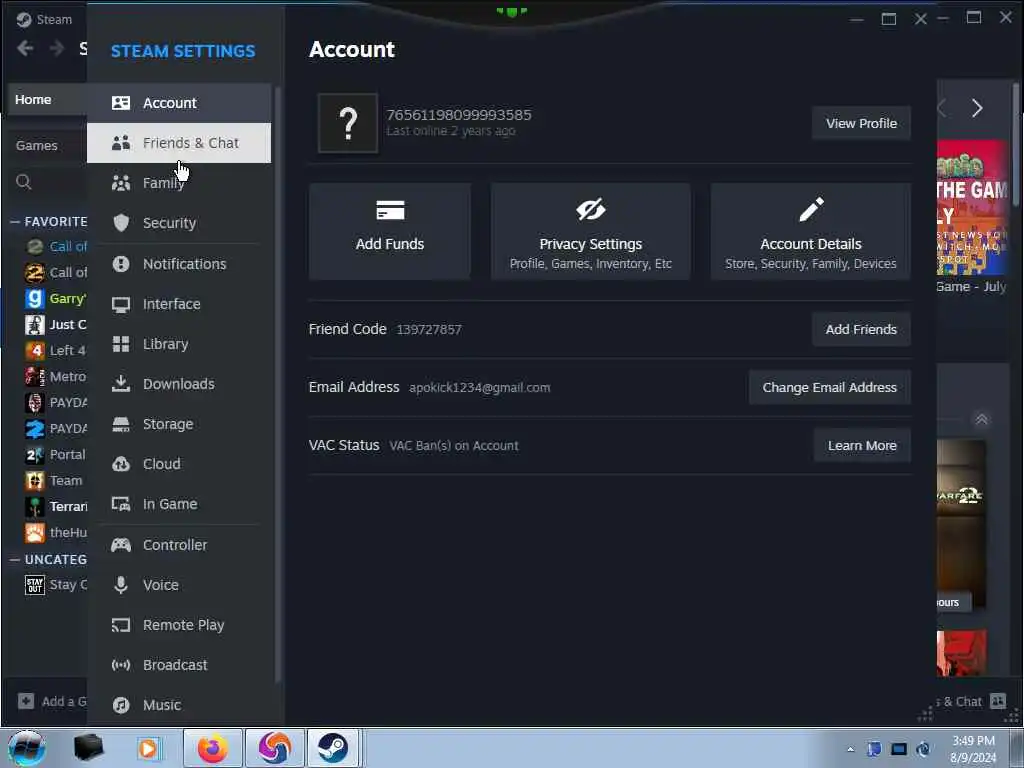Click the Cloud icon in sidebar
The image size is (1024, 768).
pos(121,464)
